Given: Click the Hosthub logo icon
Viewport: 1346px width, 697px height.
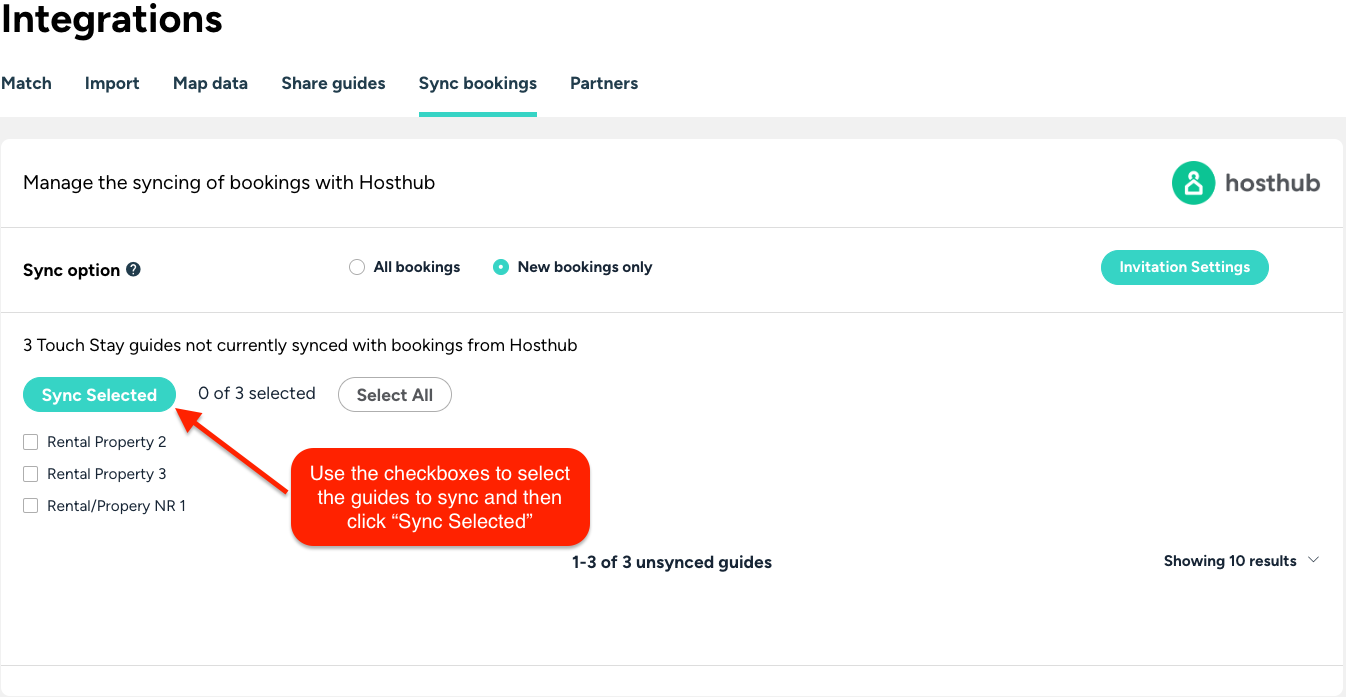Looking at the screenshot, I should click(1193, 183).
